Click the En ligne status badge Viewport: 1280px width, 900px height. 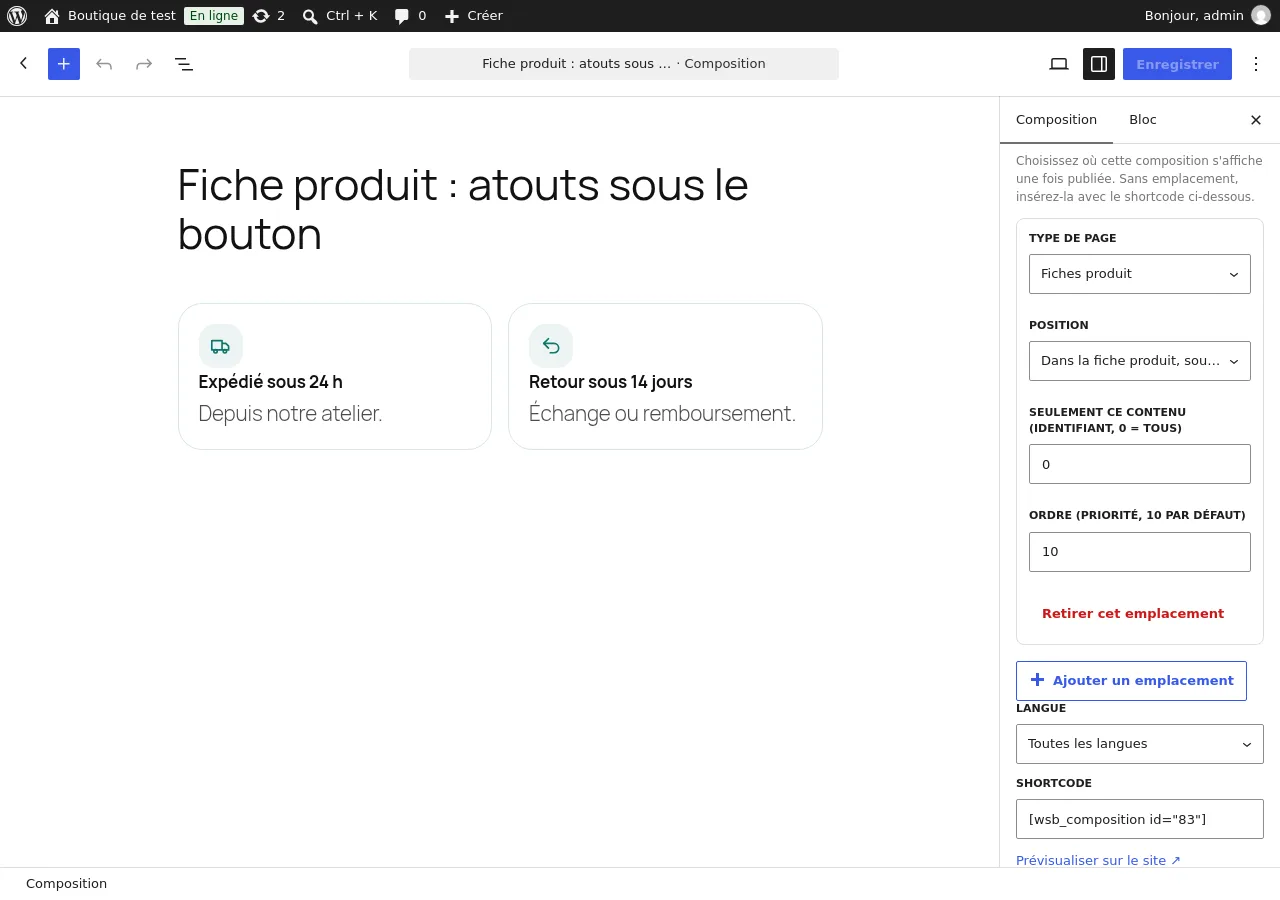[x=214, y=16]
